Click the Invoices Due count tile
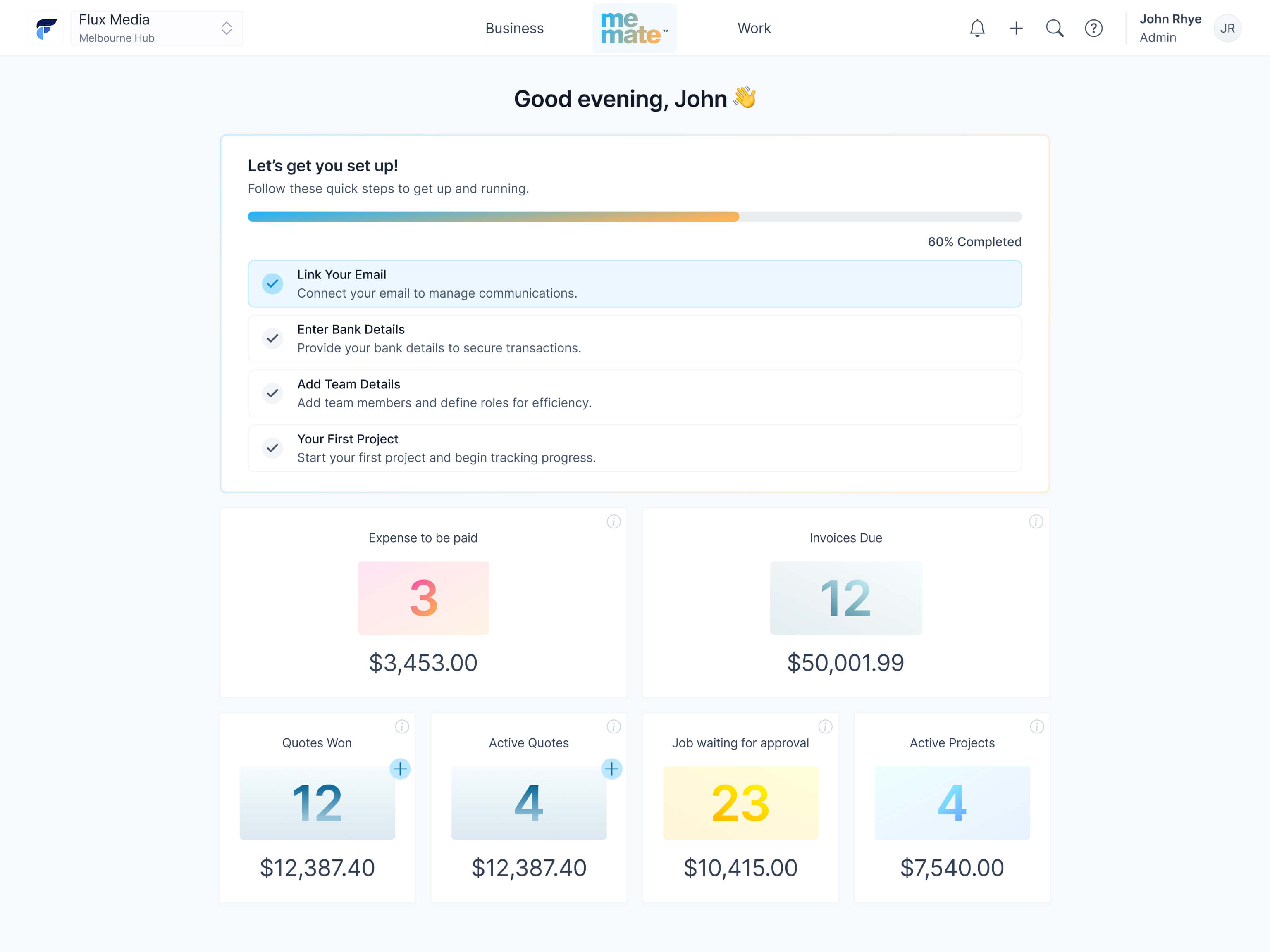This screenshot has width=1270, height=952. [x=846, y=597]
